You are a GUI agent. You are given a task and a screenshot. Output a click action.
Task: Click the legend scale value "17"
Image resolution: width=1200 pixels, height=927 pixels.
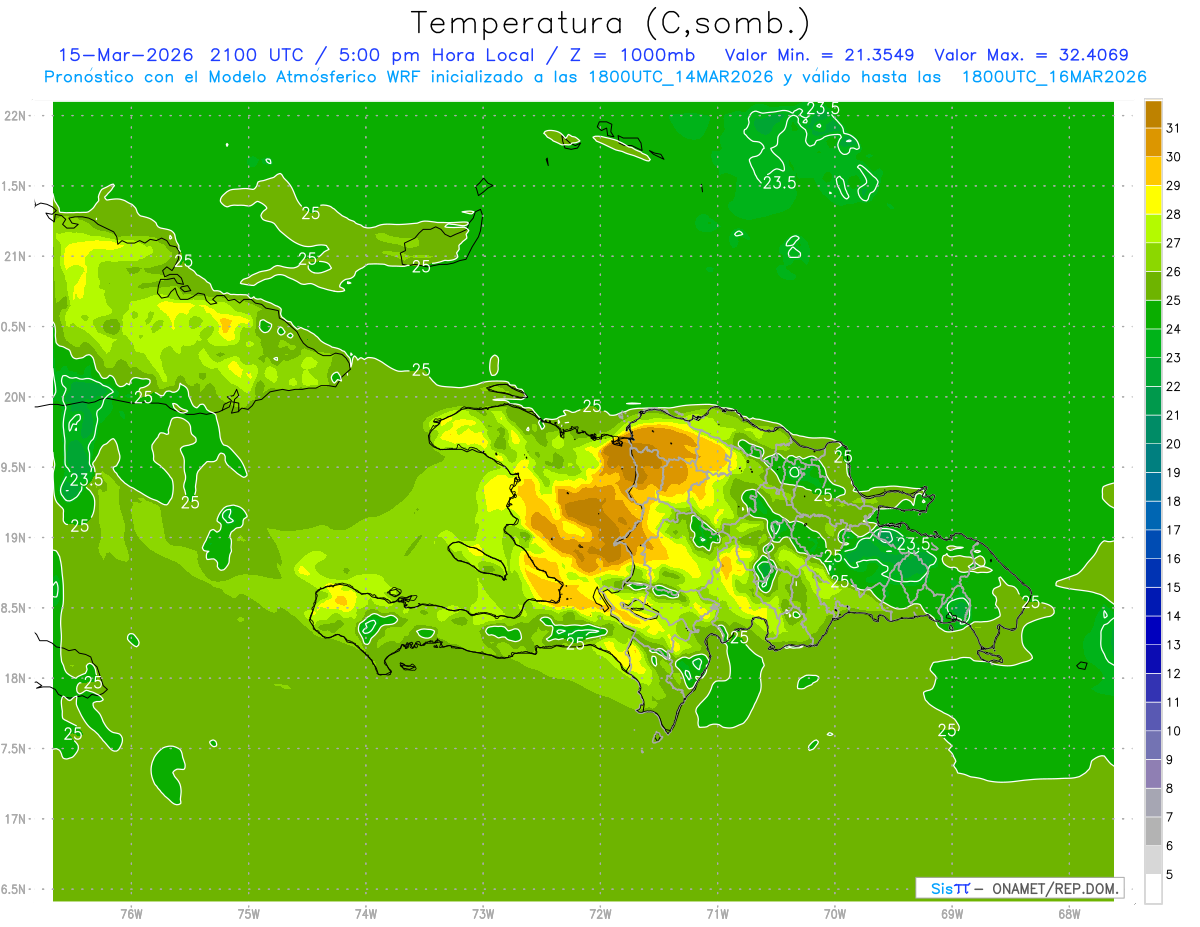click(x=1174, y=529)
